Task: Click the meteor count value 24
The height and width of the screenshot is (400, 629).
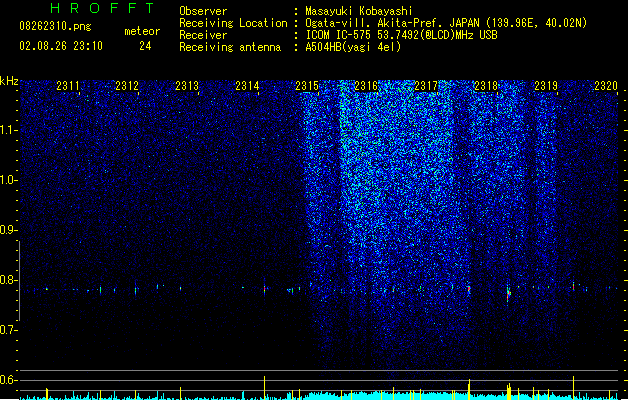Action: coord(145,46)
